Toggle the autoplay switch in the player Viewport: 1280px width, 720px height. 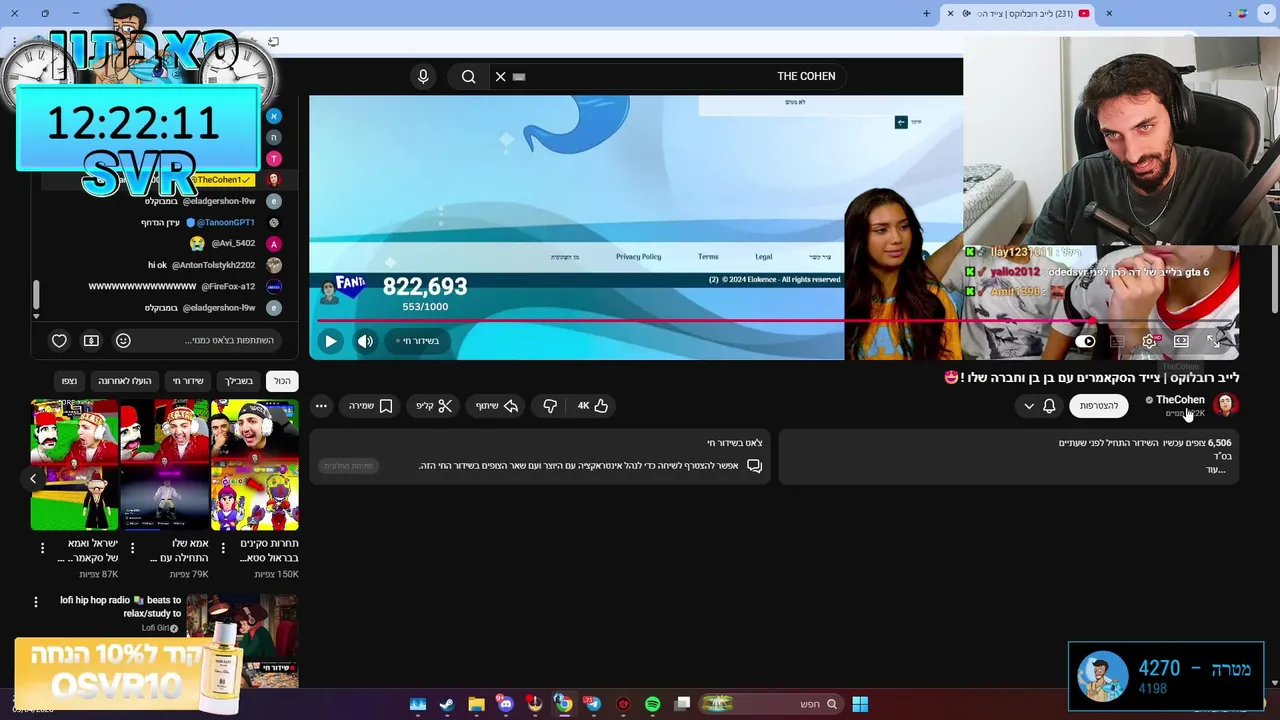coord(1087,341)
